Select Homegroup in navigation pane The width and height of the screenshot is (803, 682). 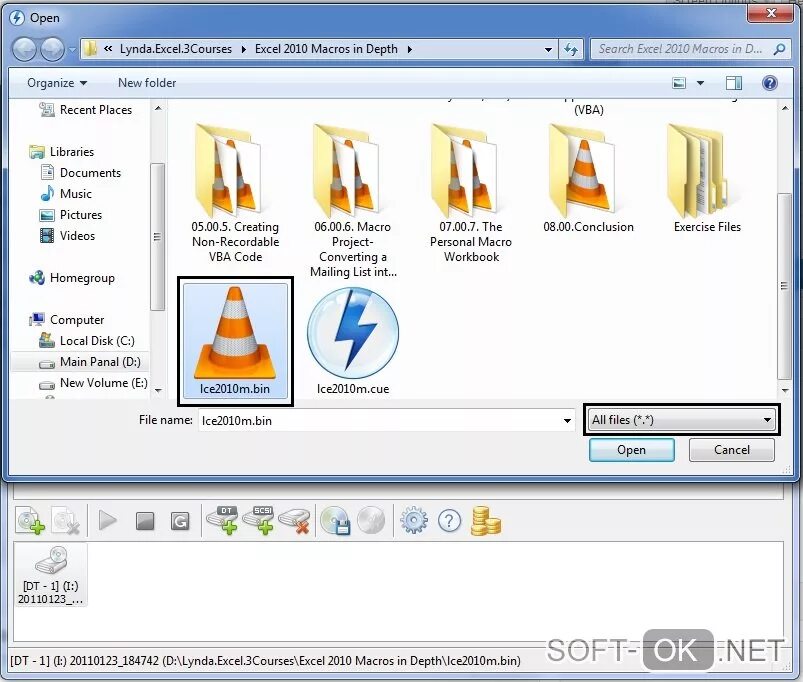click(72, 278)
